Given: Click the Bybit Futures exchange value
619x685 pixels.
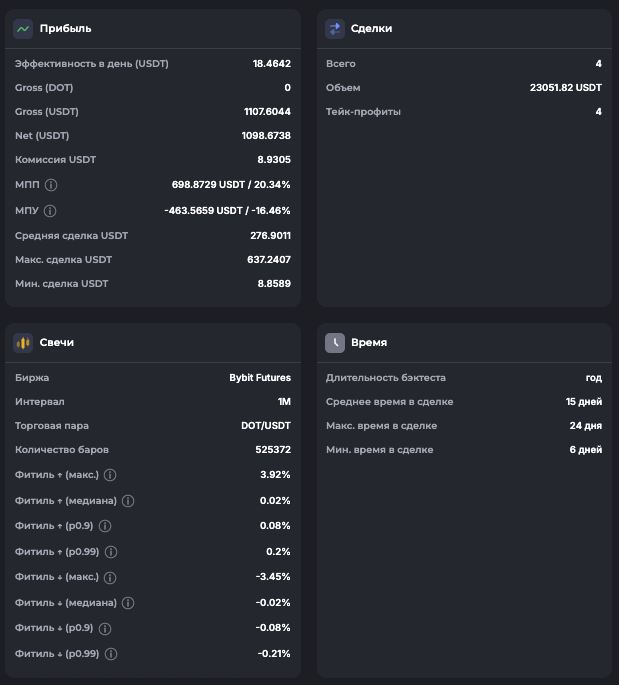Looking at the screenshot, I should coord(260,378).
